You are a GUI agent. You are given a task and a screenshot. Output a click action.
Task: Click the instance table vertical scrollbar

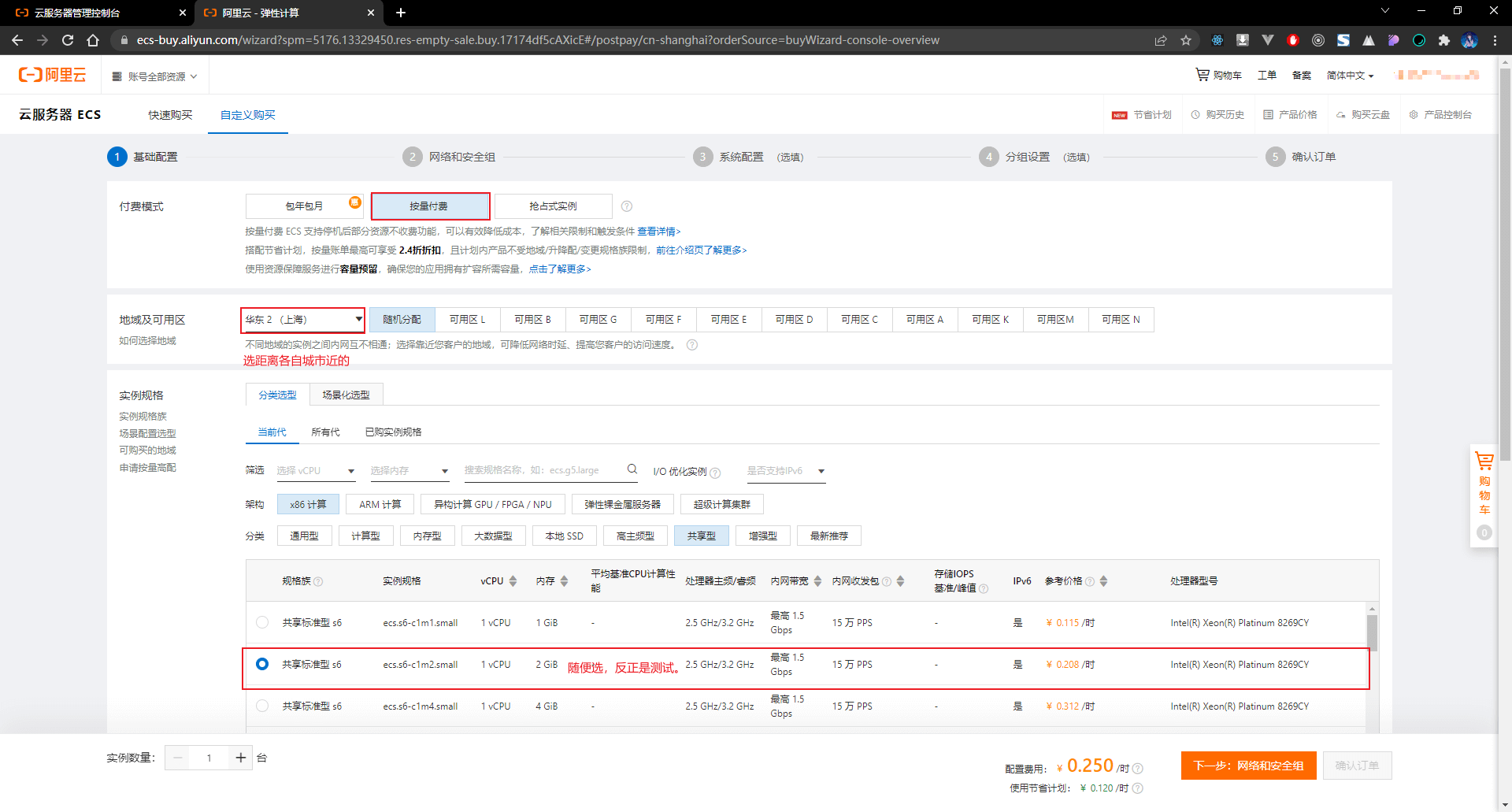coord(1372,633)
